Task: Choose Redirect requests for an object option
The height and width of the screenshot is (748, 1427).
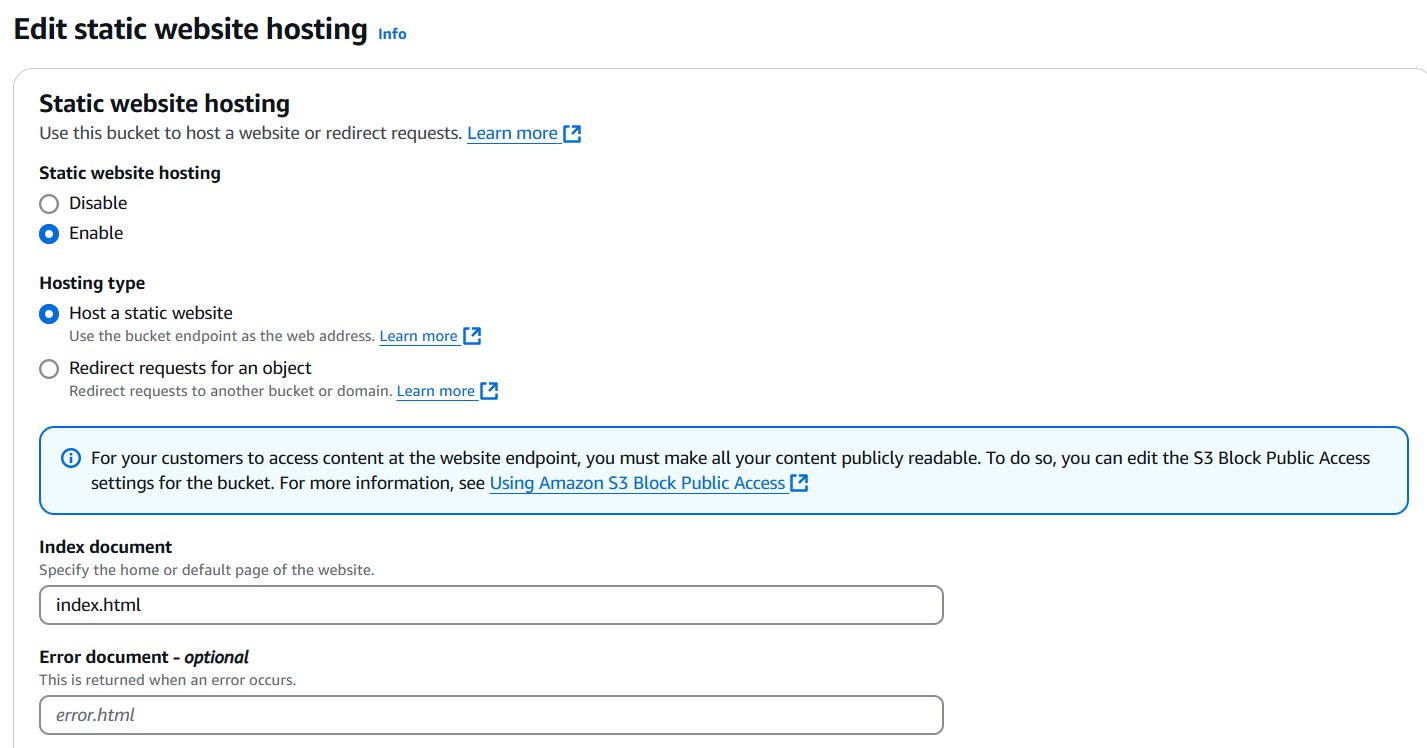Action: 49,369
